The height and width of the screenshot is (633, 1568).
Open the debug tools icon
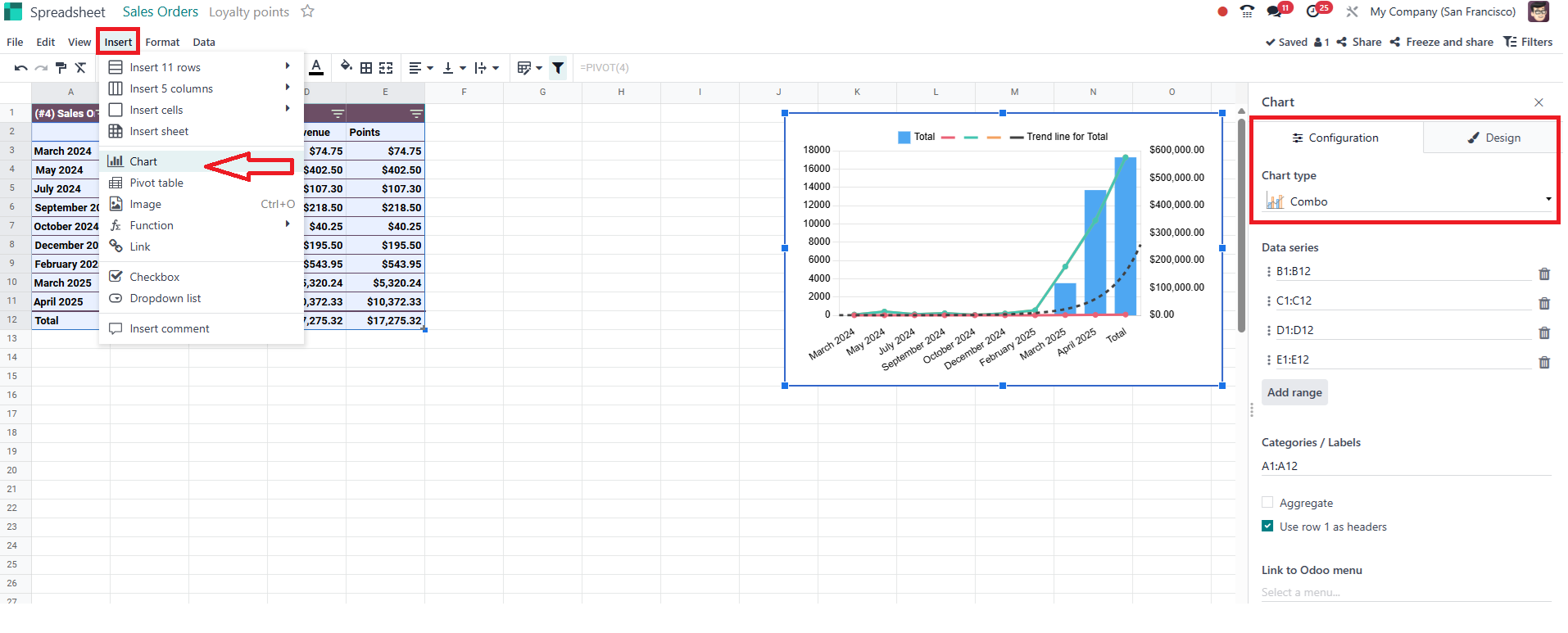[x=1353, y=11]
